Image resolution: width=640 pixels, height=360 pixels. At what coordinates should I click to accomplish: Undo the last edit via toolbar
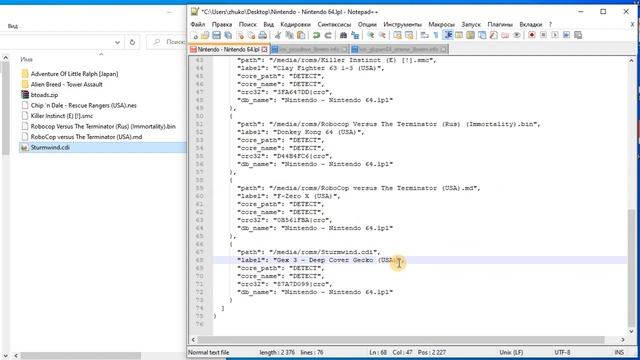(316, 36)
